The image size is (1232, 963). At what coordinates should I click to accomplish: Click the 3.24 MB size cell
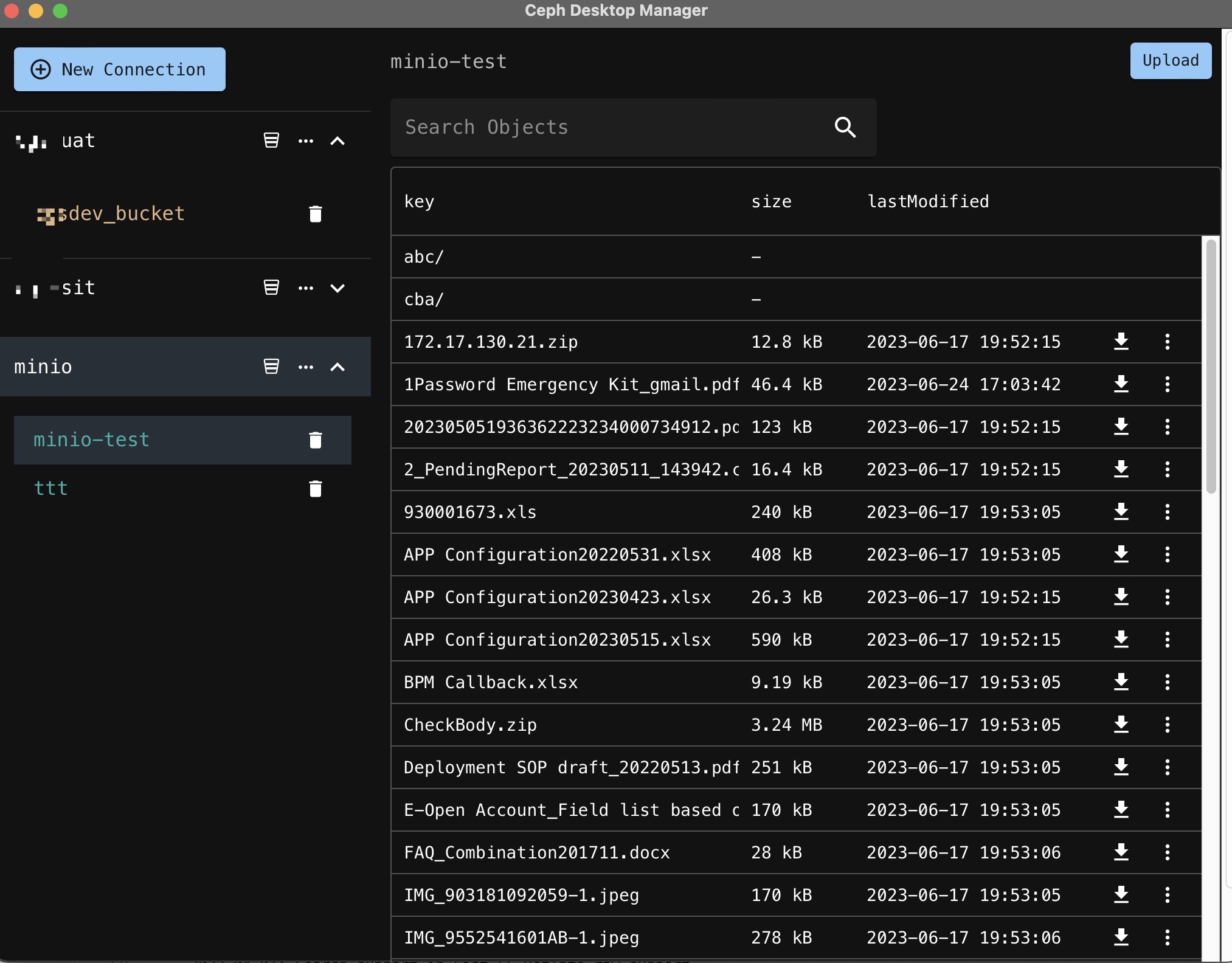pyautogui.click(x=786, y=725)
